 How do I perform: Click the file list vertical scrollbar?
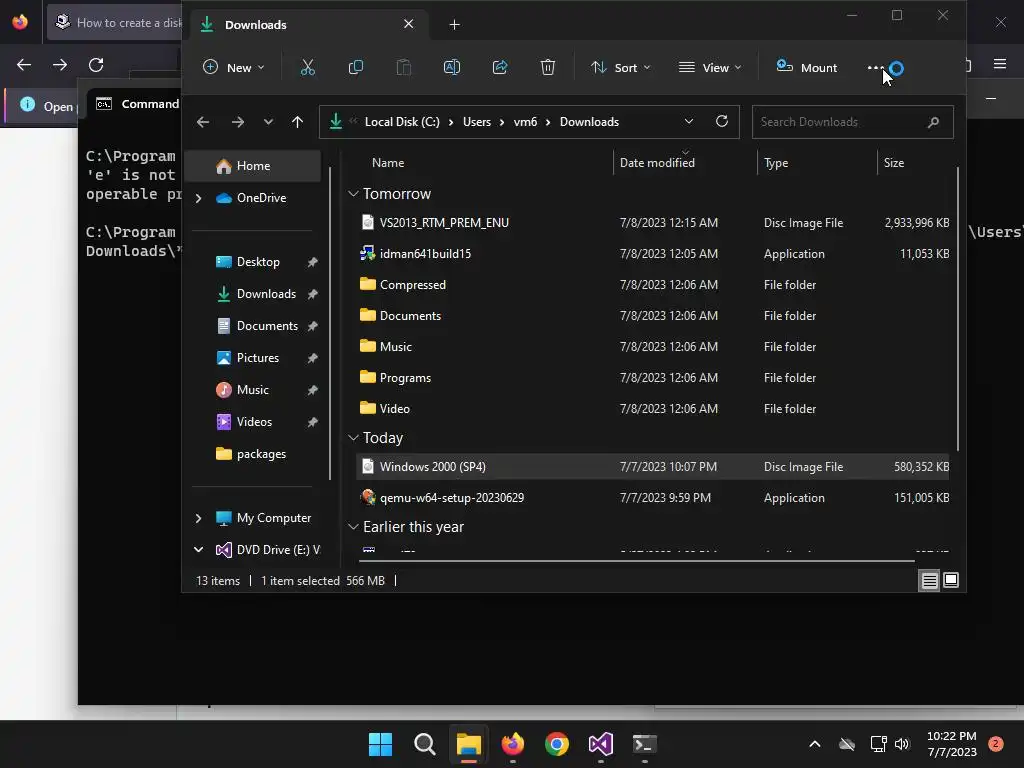point(957,310)
